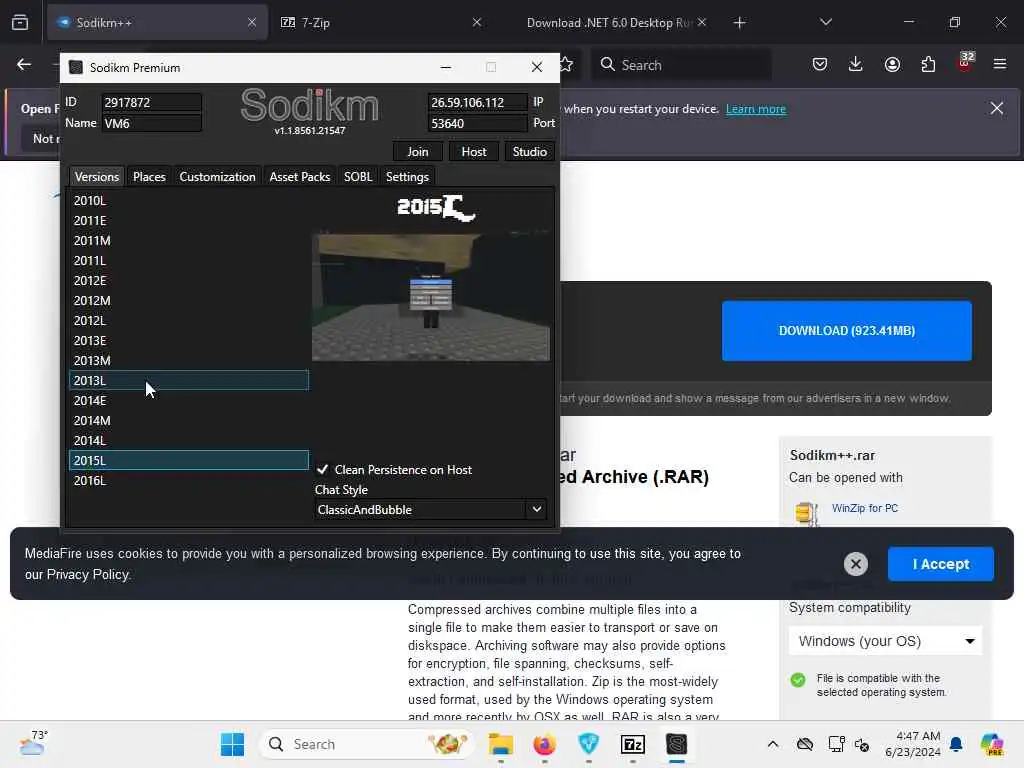Click I Accept on cookie banner

coord(940,564)
